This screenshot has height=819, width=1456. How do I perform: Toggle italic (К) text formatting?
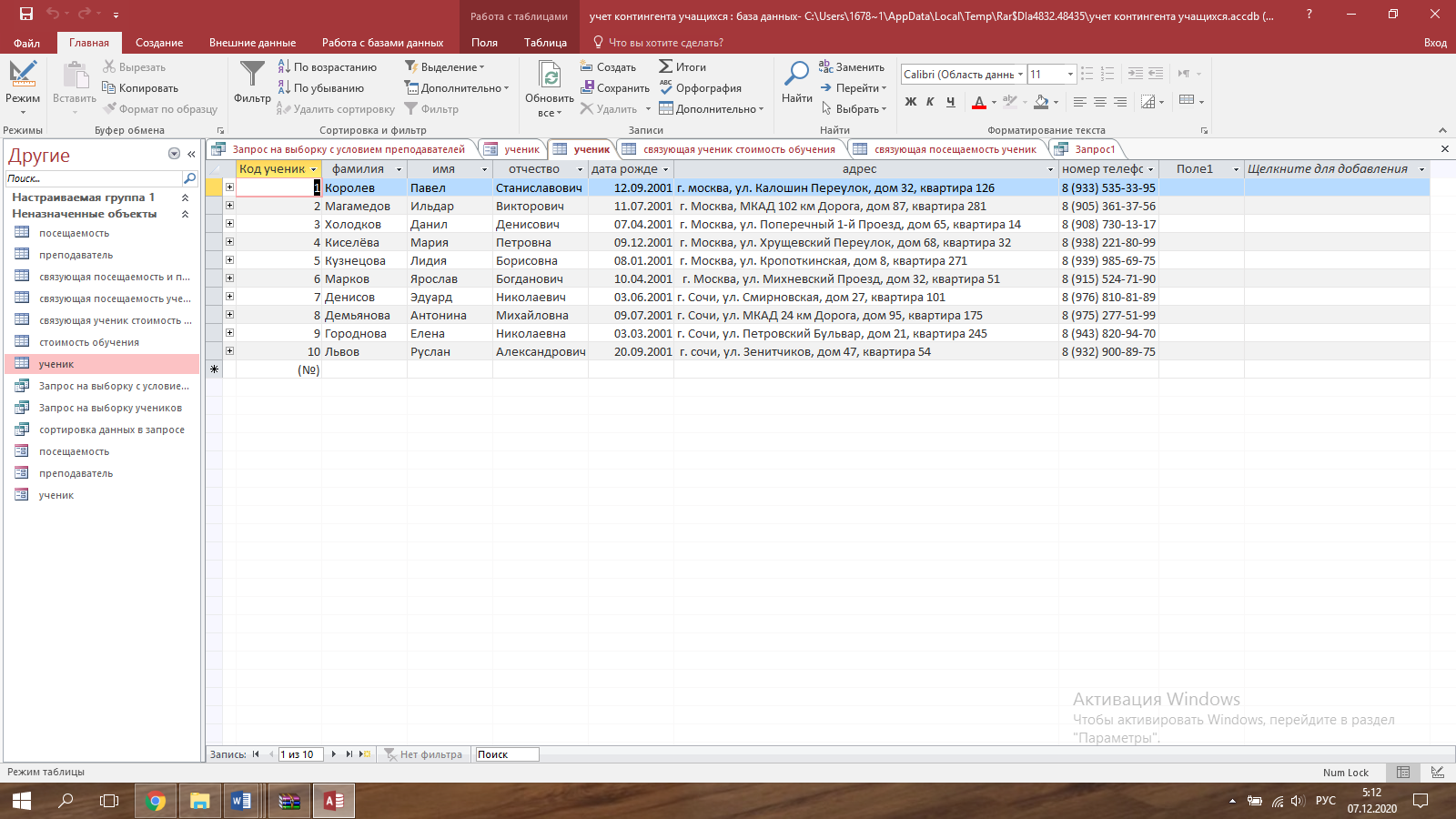pyautogui.click(x=930, y=102)
